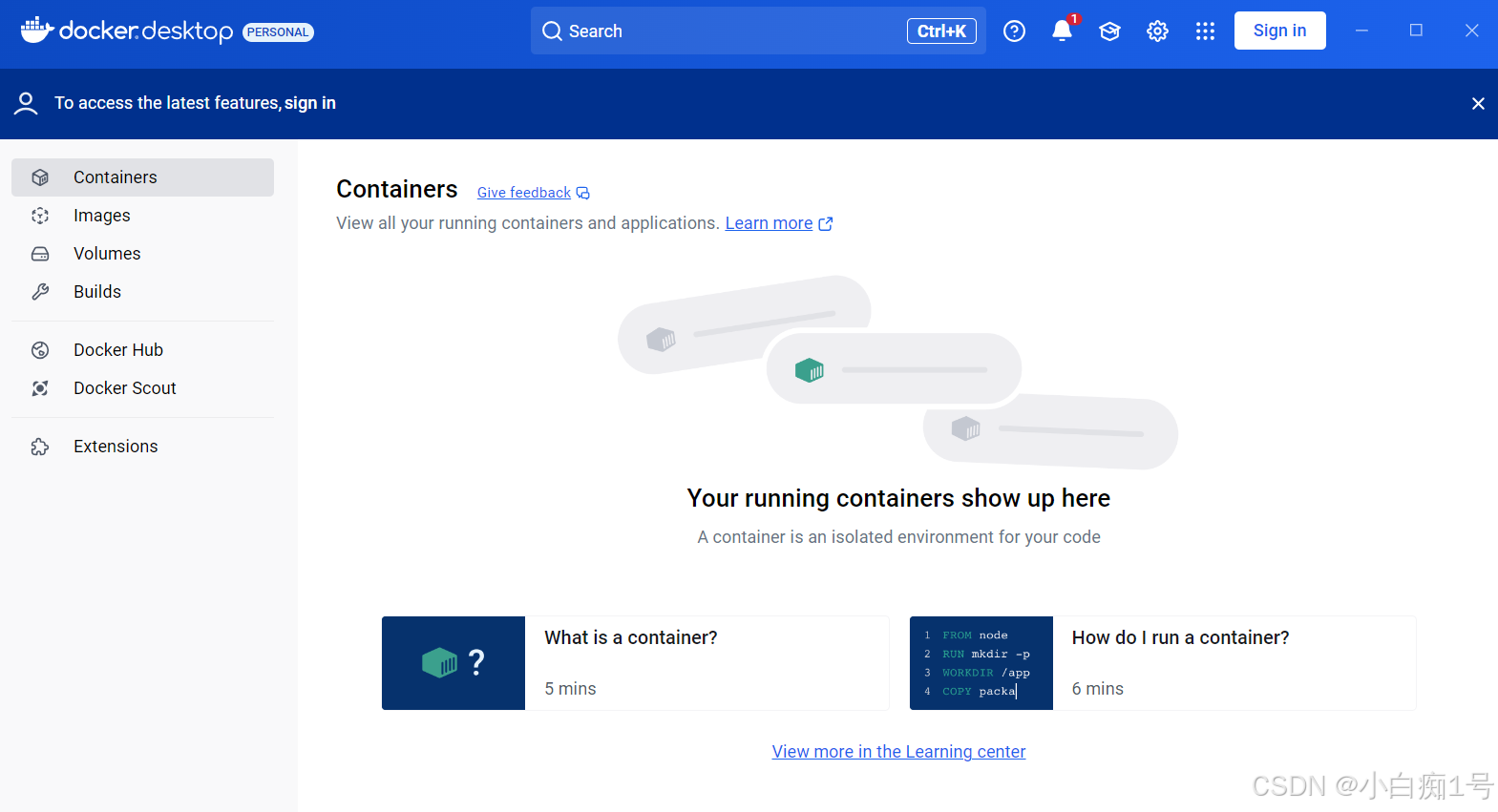Click the PERSONAL plan badge
Screen dimensions: 1498x812
click(x=278, y=32)
